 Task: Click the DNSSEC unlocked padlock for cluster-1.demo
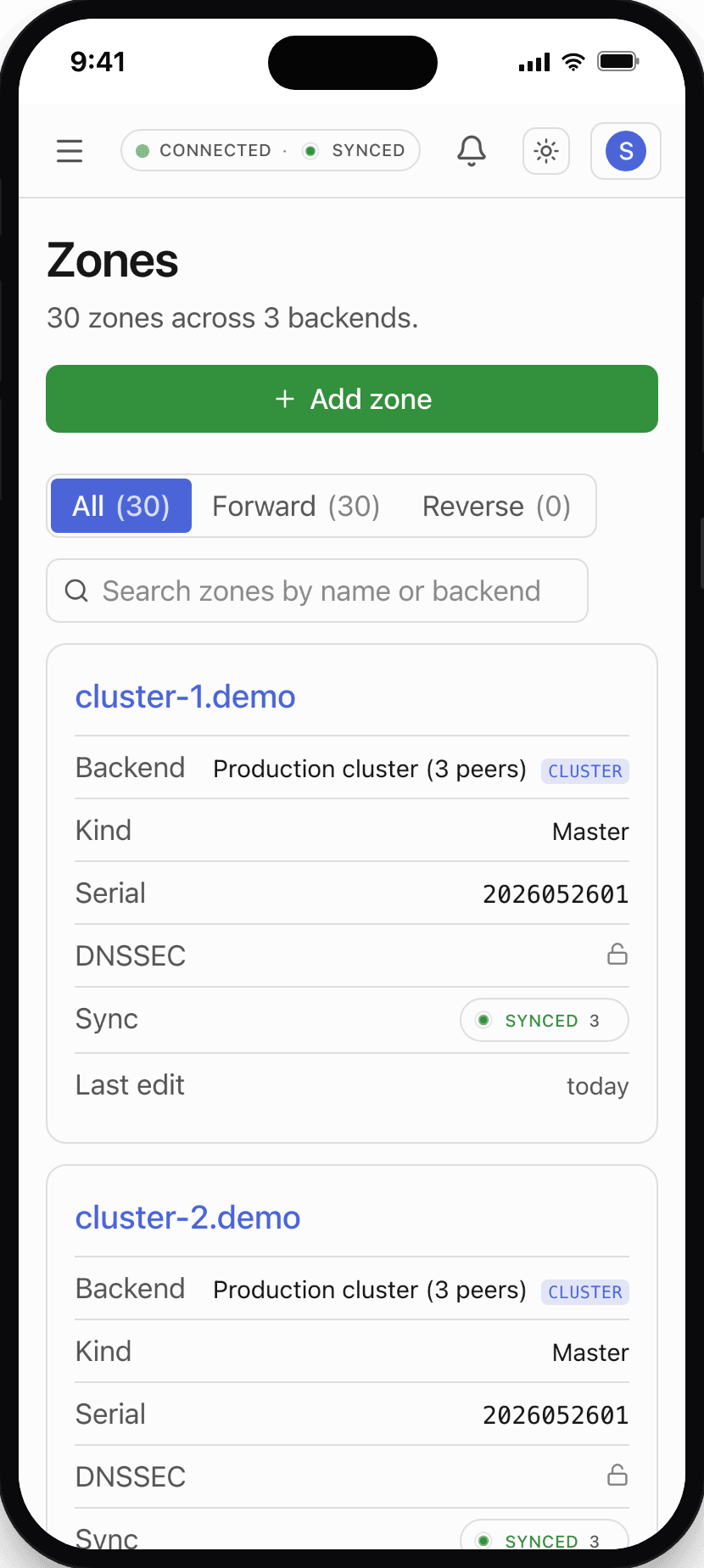617,955
